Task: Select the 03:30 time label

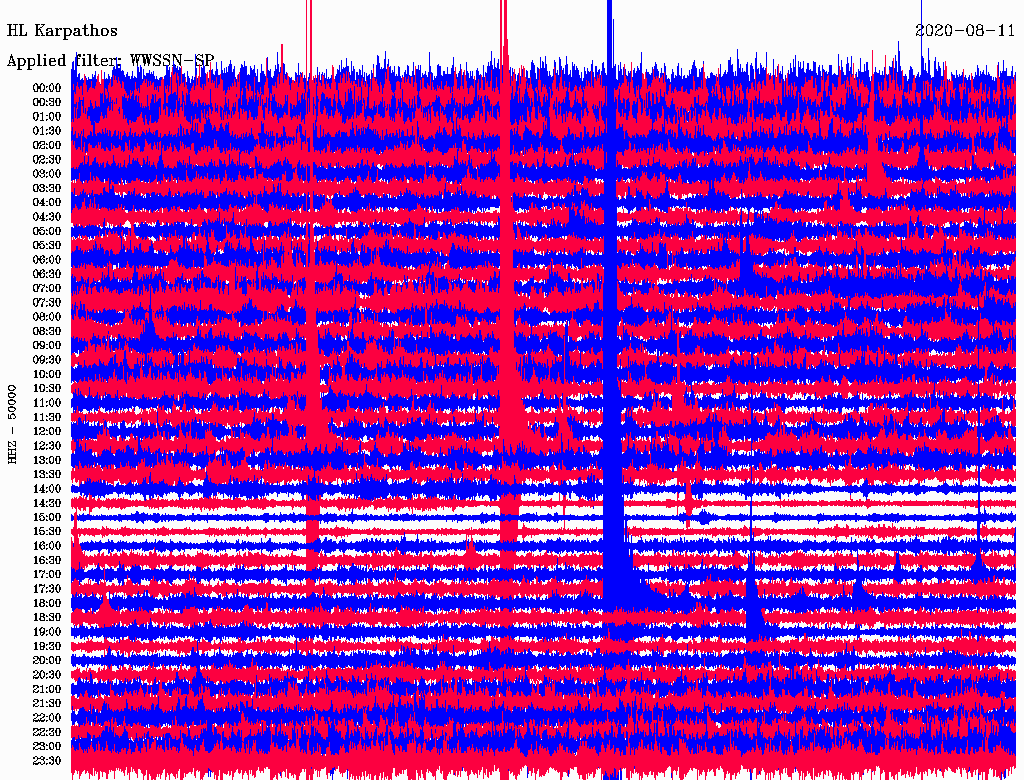Action: click(x=47, y=188)
